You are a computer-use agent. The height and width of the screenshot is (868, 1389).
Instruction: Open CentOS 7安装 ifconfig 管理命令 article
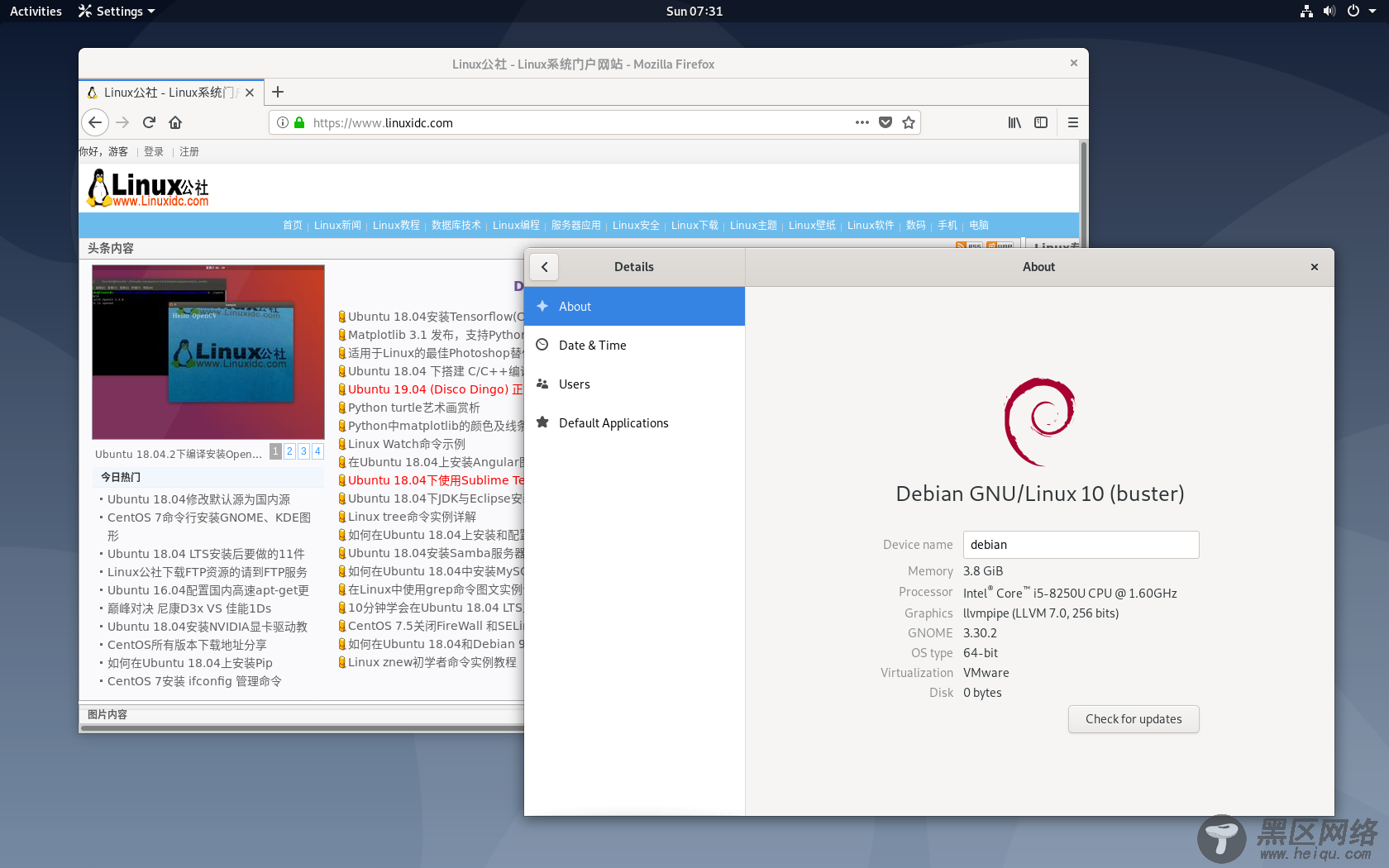click(x=194, y=681)
